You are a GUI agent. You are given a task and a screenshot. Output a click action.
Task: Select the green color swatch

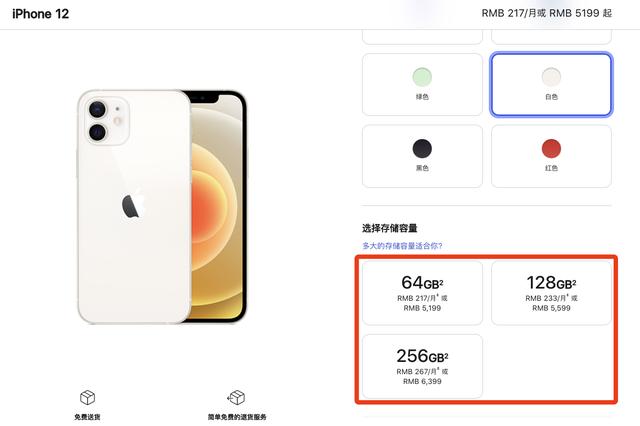click(x=422, y=77)
